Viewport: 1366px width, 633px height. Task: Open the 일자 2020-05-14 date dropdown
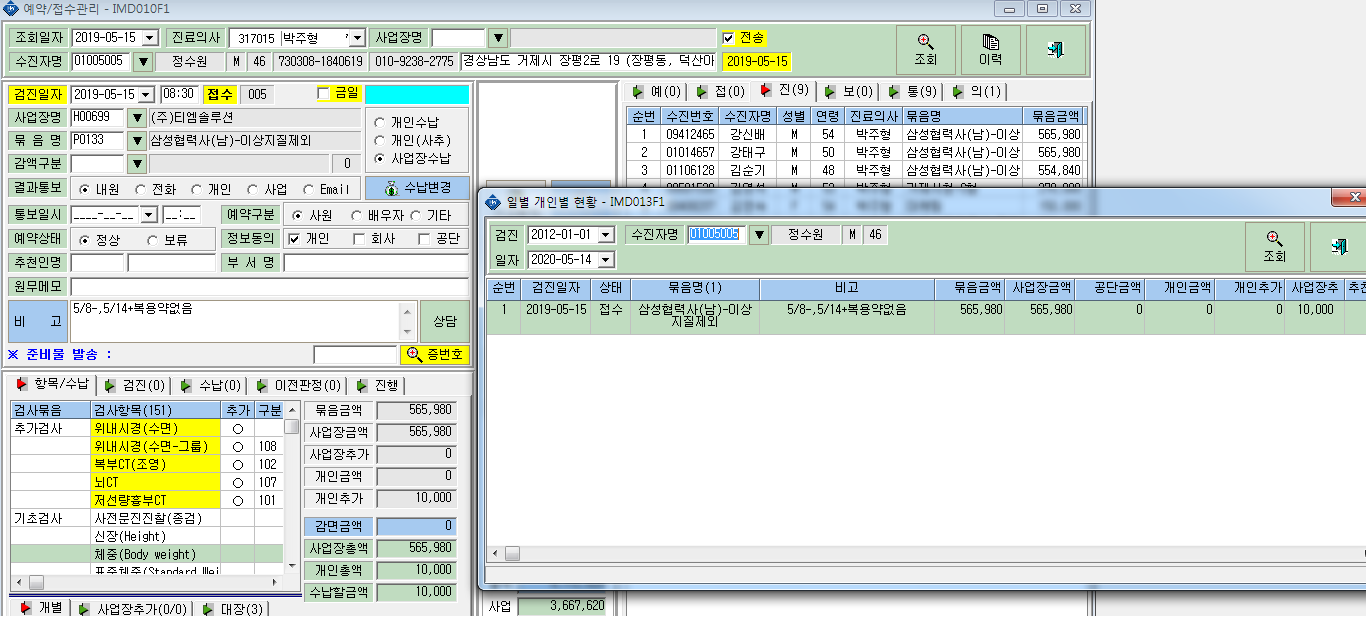(x=605, y=260)
